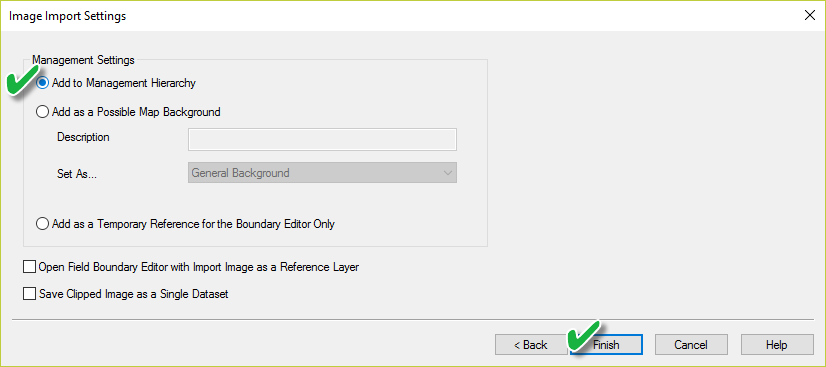Click the Finish button
The height and width of the screenshot is (367, 826).
pos(606,345)
